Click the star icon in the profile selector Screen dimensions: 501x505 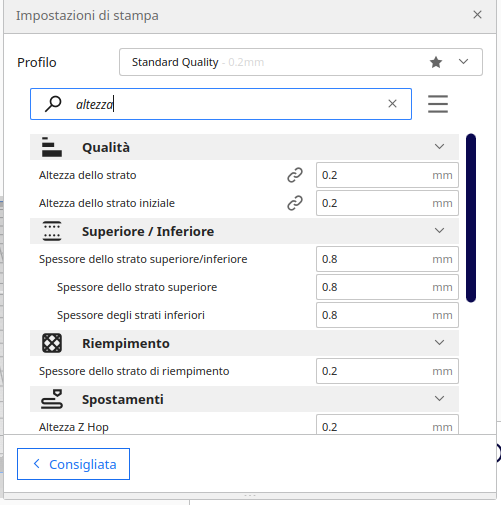click(436, 62)
